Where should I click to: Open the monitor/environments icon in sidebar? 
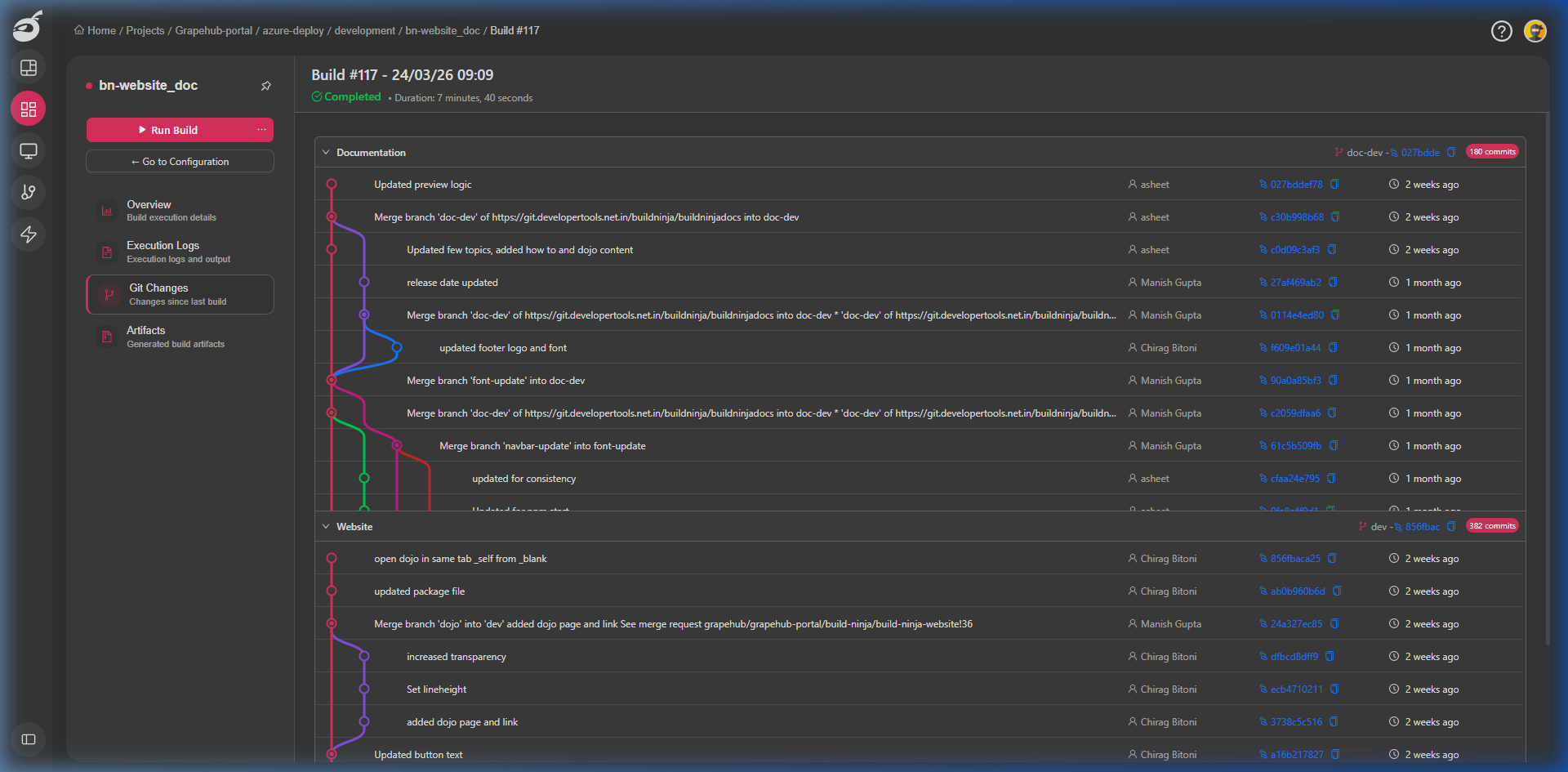29,150
